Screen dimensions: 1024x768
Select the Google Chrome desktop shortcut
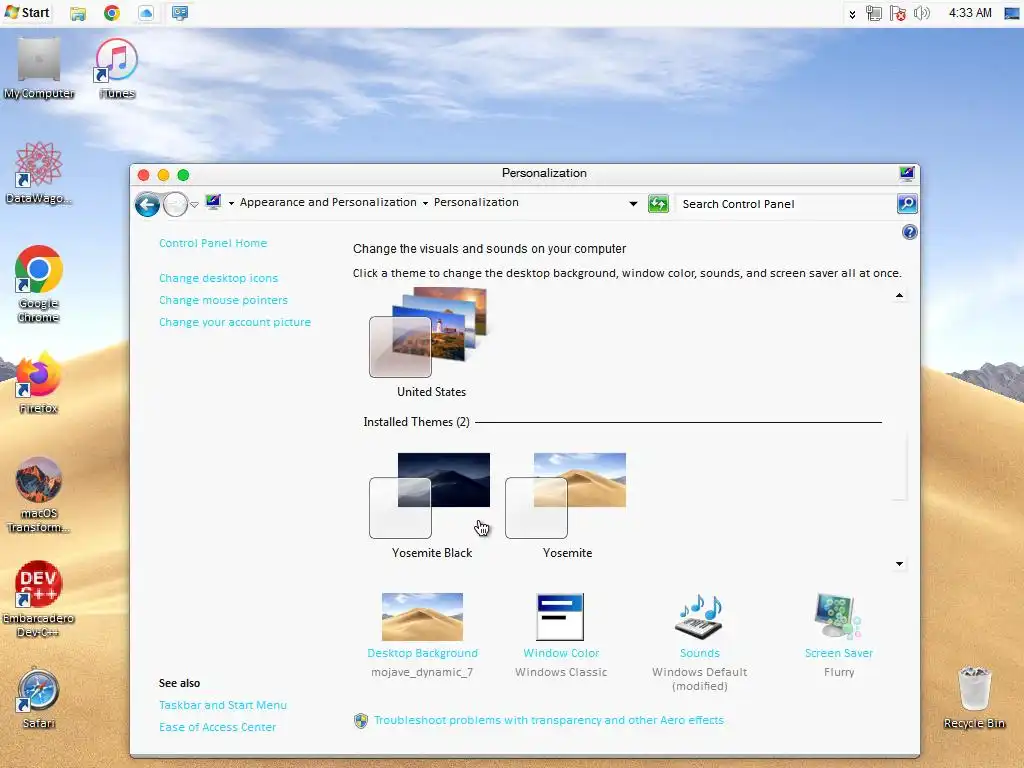(39, 284)
